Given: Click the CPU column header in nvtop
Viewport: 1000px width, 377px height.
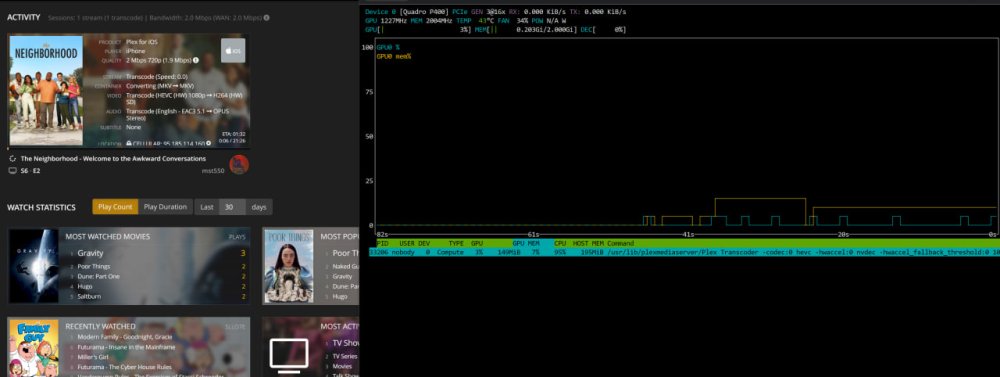Looking at the screenshot, I should click(560, 243).
